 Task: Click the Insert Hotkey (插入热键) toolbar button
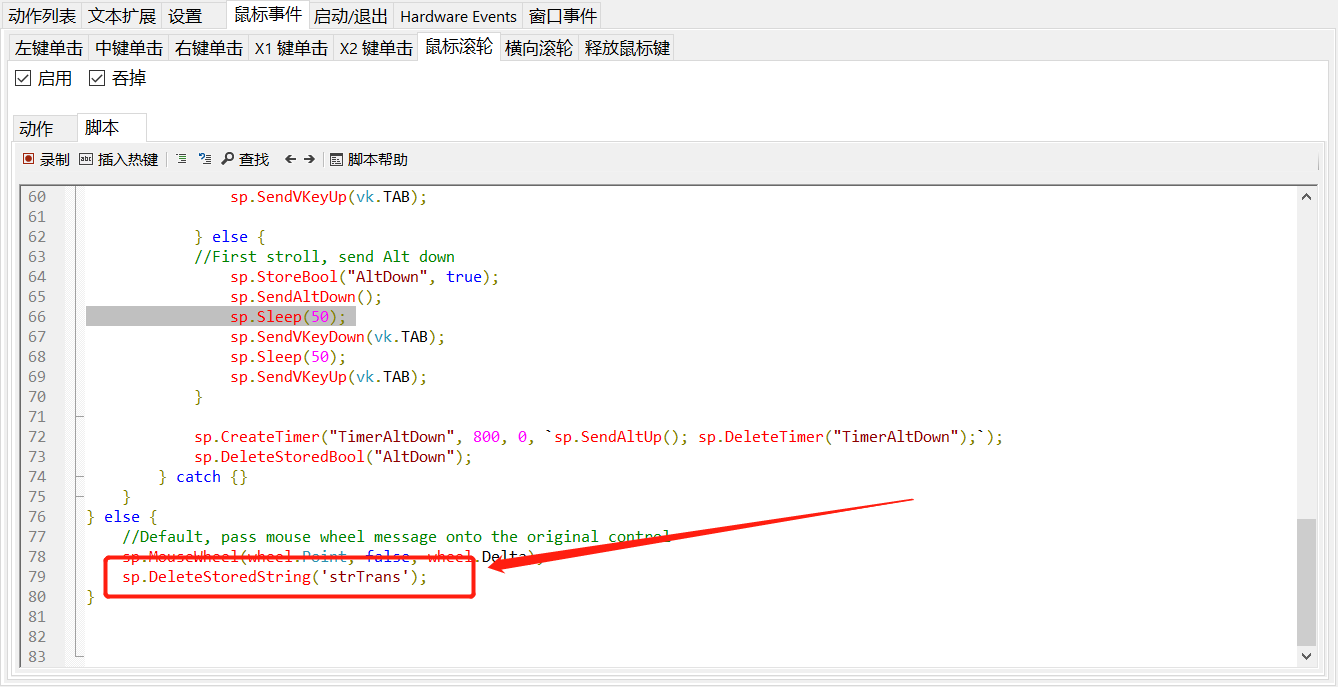point(118,159)
